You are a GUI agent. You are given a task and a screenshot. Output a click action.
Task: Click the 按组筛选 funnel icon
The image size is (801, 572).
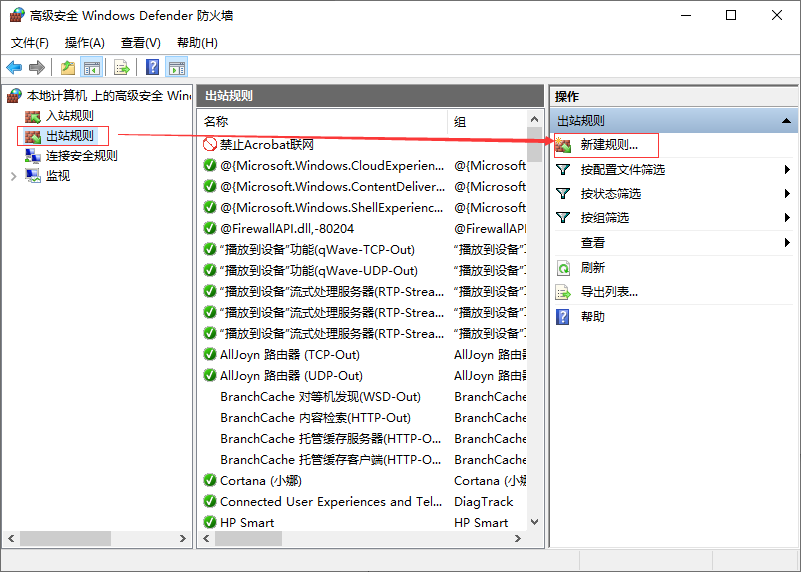coord(563,218)
